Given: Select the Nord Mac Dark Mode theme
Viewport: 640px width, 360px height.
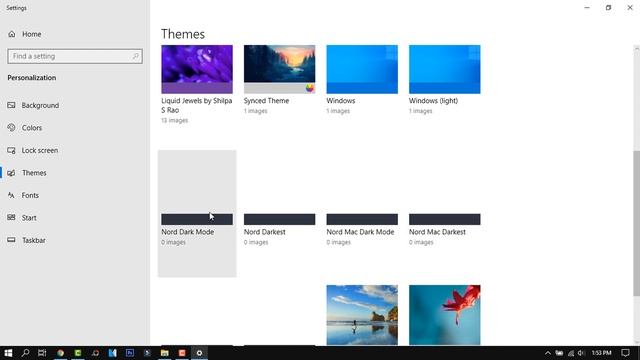Looking at the screenshot, I should [x=362, y=229].
